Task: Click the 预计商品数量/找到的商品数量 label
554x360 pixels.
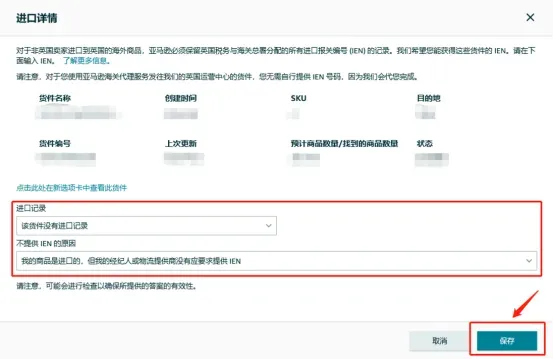Action: point(344,143)
